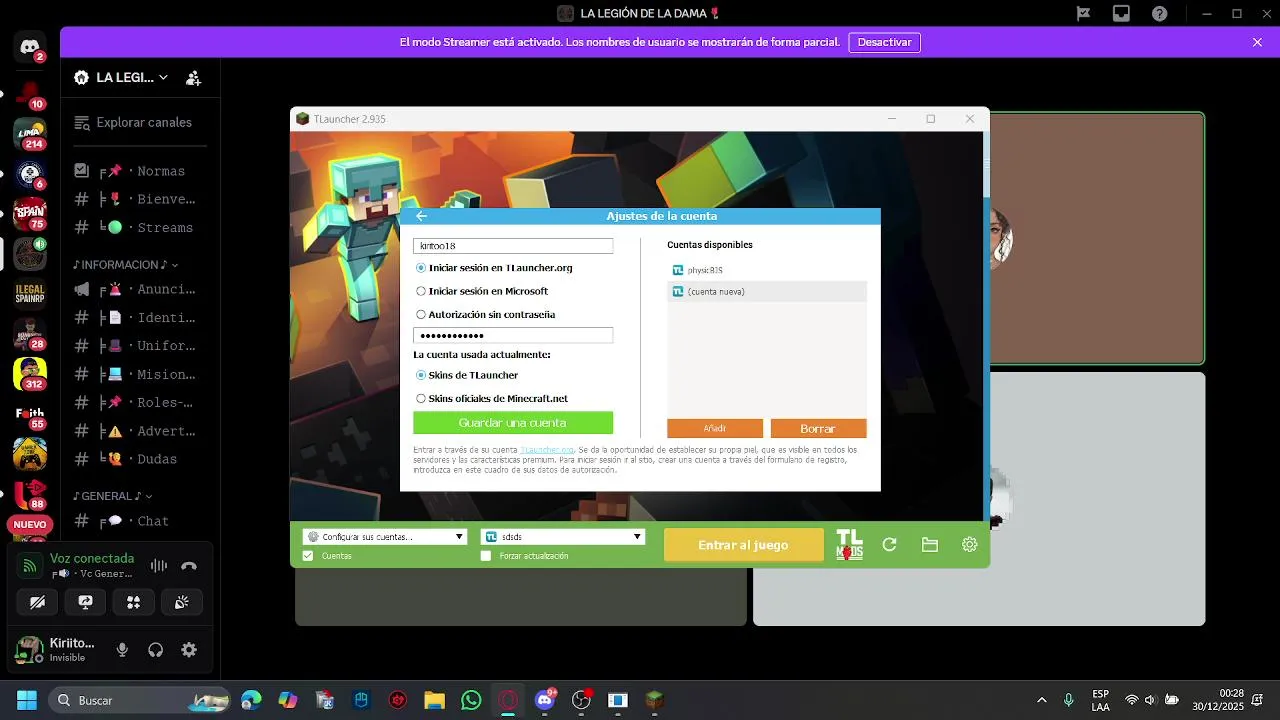Open Configurar sus cuentas dropdown
This screenshot has width=1280, height=720.
click(385, 537)
